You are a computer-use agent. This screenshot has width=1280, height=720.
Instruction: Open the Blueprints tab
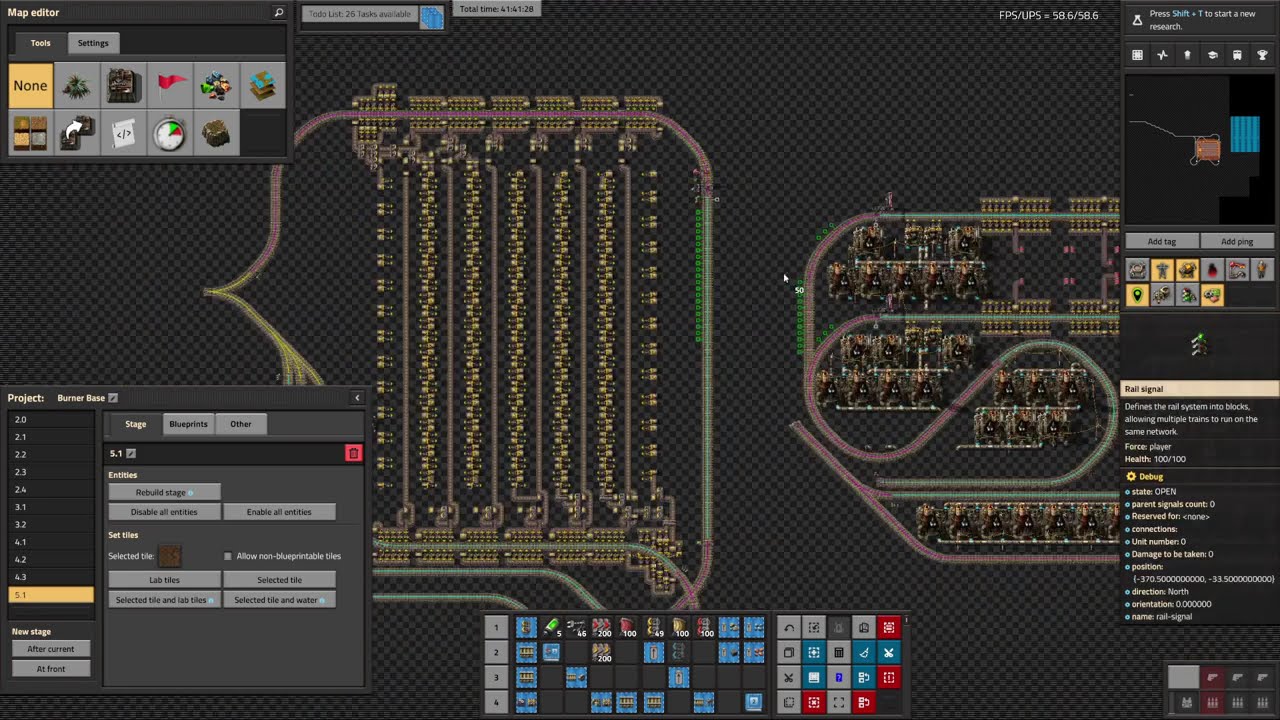pyautogui.click(x=188, y=424)
